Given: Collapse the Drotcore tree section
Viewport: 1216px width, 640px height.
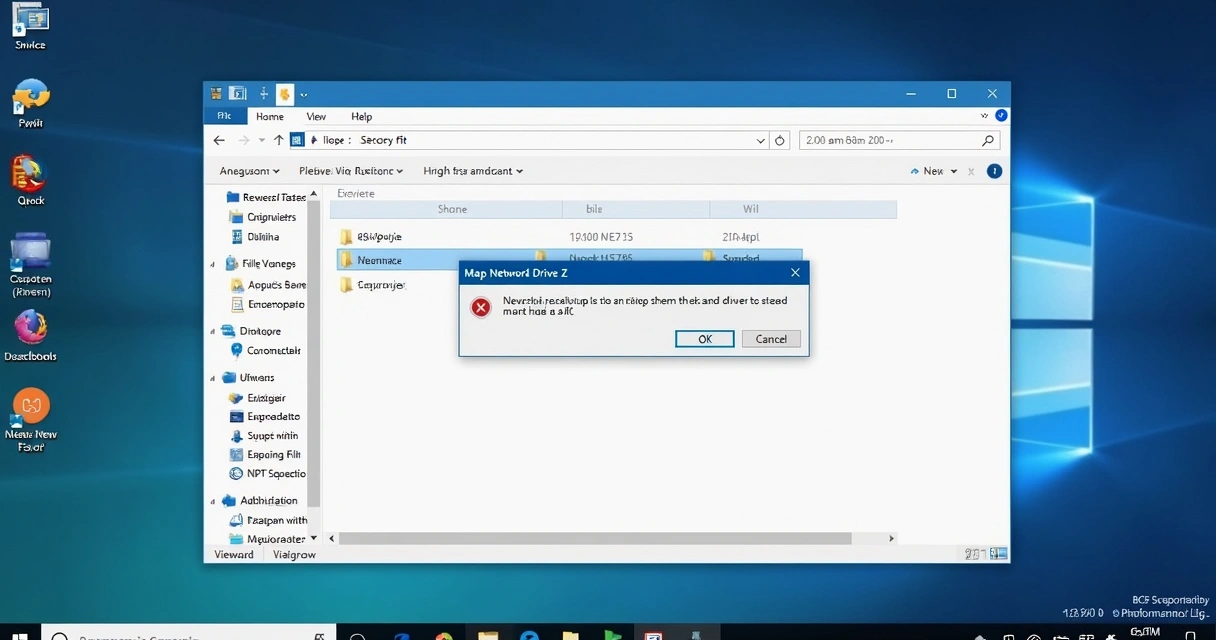Looking at the screenshot, I should coord(213,331).
